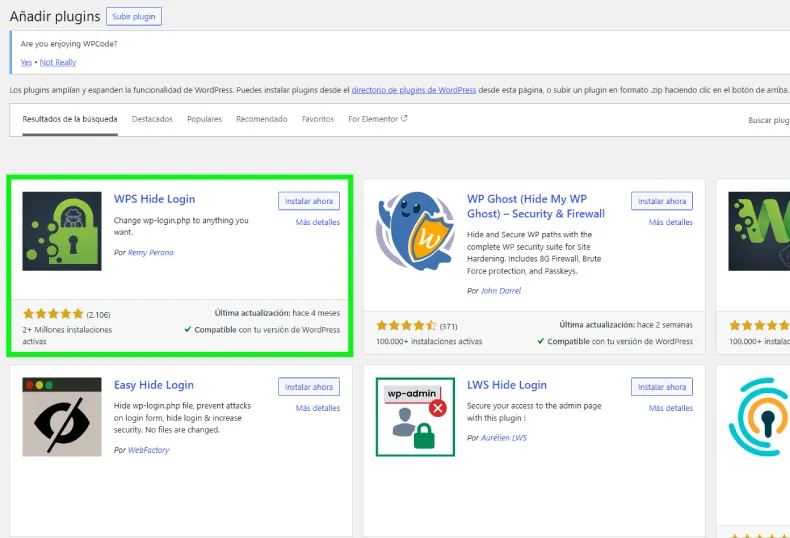Select the Recomendado tab
Image resolution: width=790 pixels, height=538 pixels.
261,119
